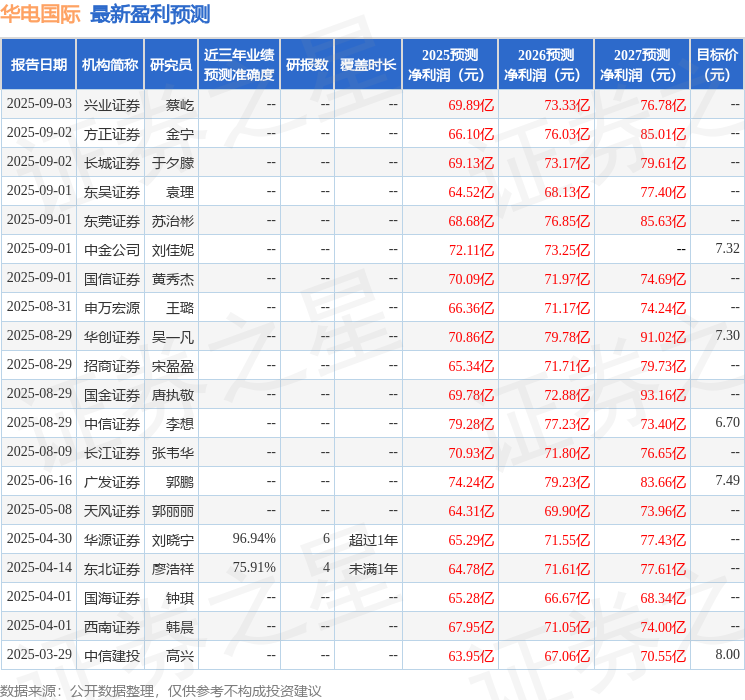Click the 东北证券 institution cell
Screen dimensions: 745x700
pos(112,569)
